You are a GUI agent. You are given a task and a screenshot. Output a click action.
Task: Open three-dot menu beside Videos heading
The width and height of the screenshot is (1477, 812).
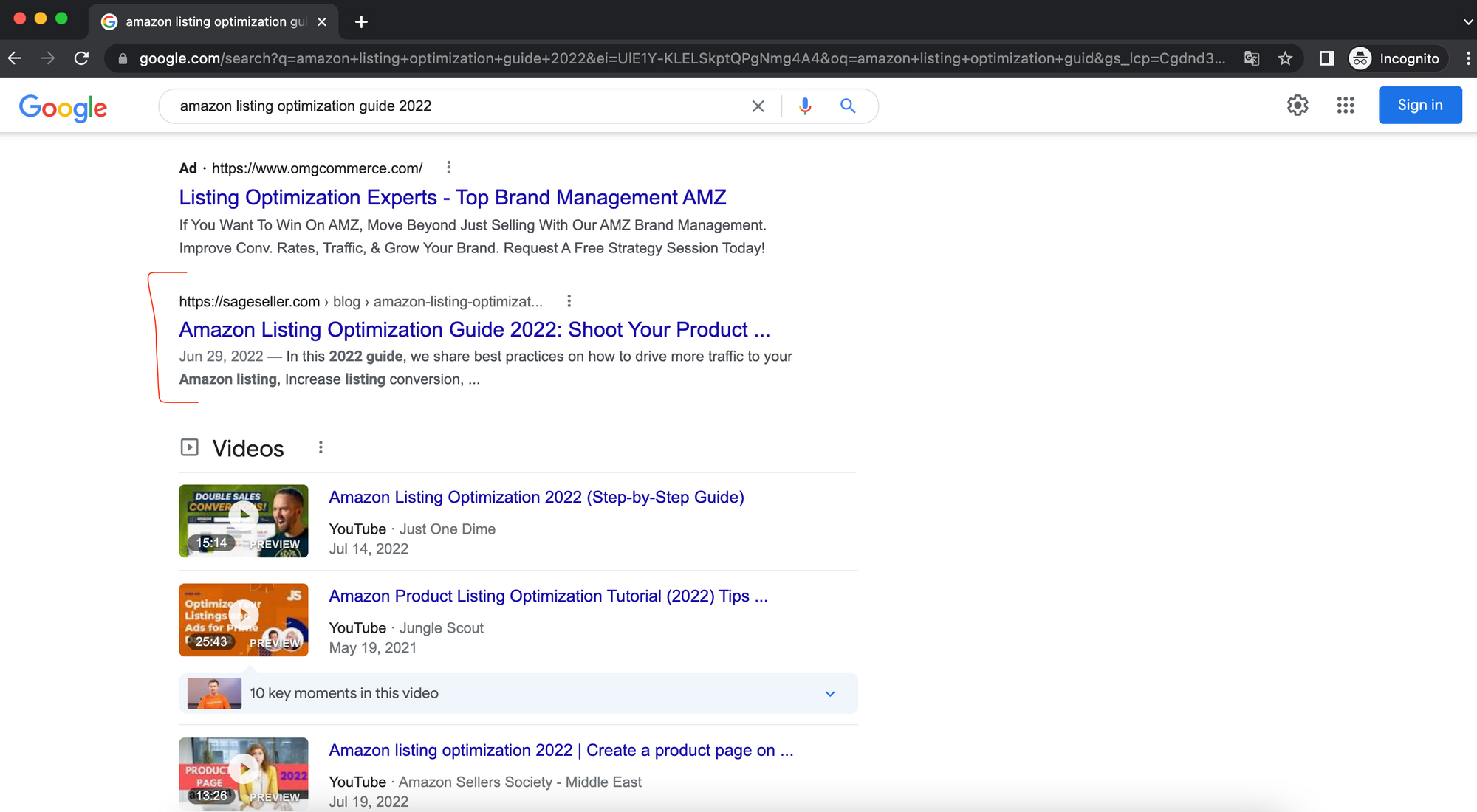point(321,447)
